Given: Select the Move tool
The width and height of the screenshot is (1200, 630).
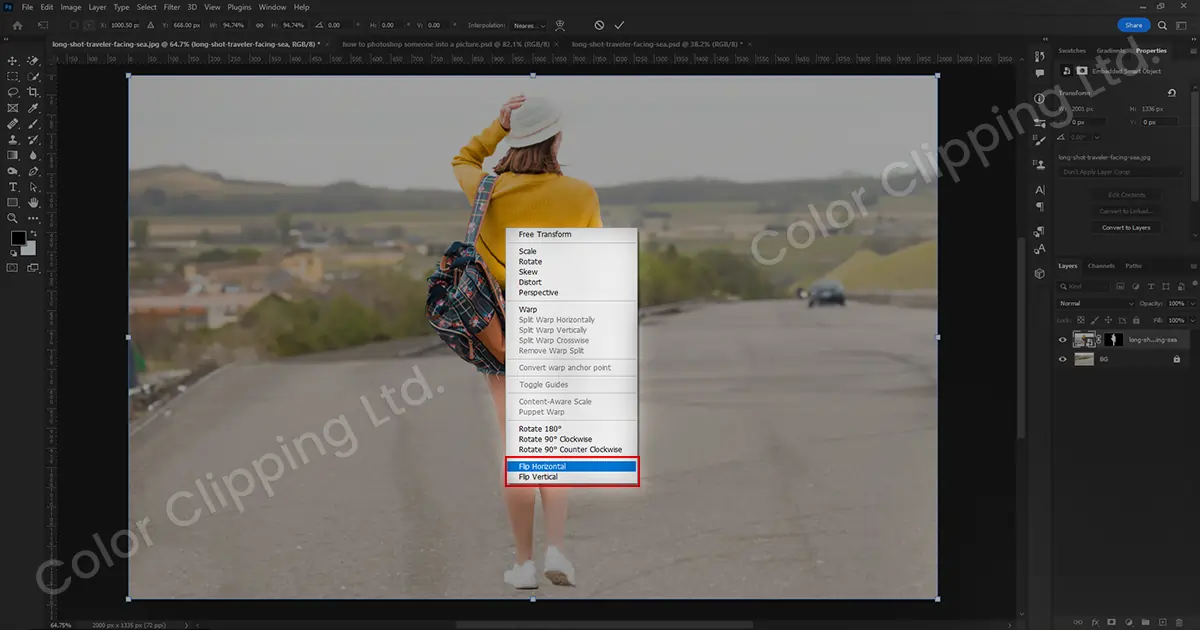Looking at the screenshot, I should [x=13, y=61].
